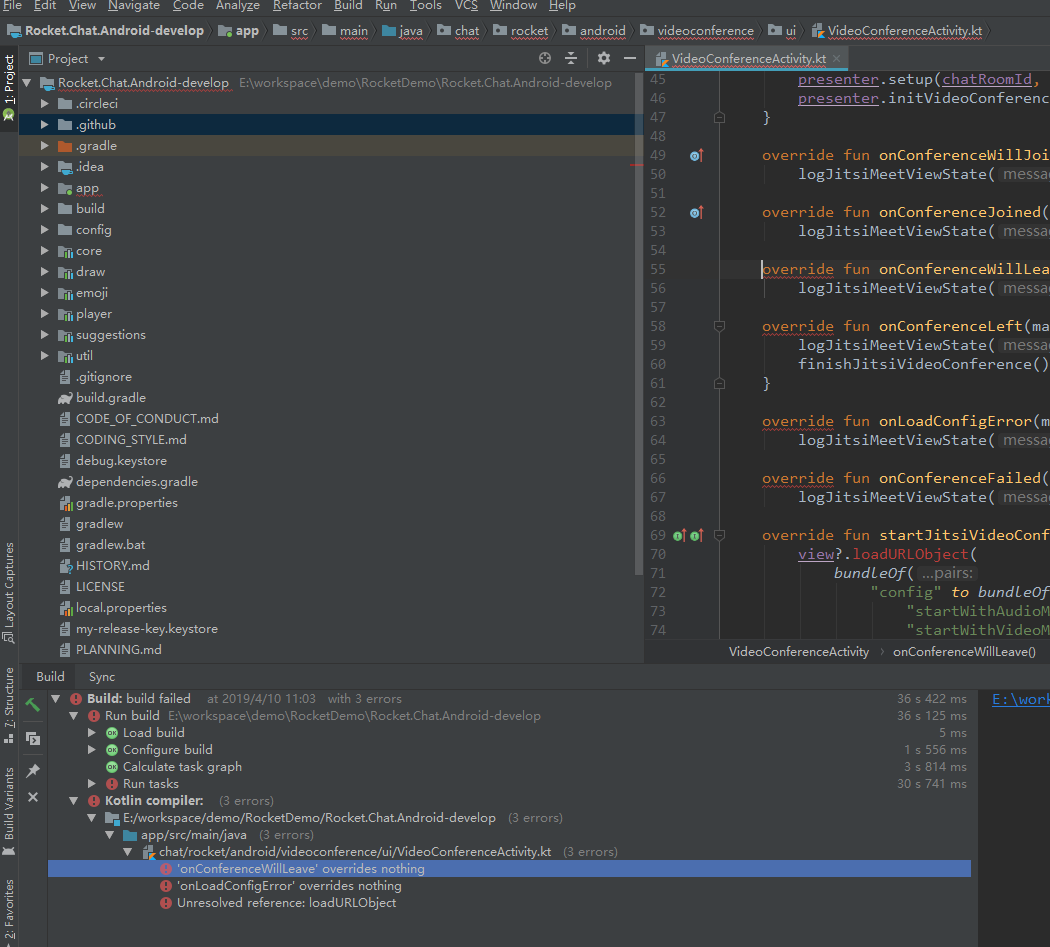Close the Build panel with X icon
Screen dimensions: 1050x947
pyautogui.click(x=33, y=797)
